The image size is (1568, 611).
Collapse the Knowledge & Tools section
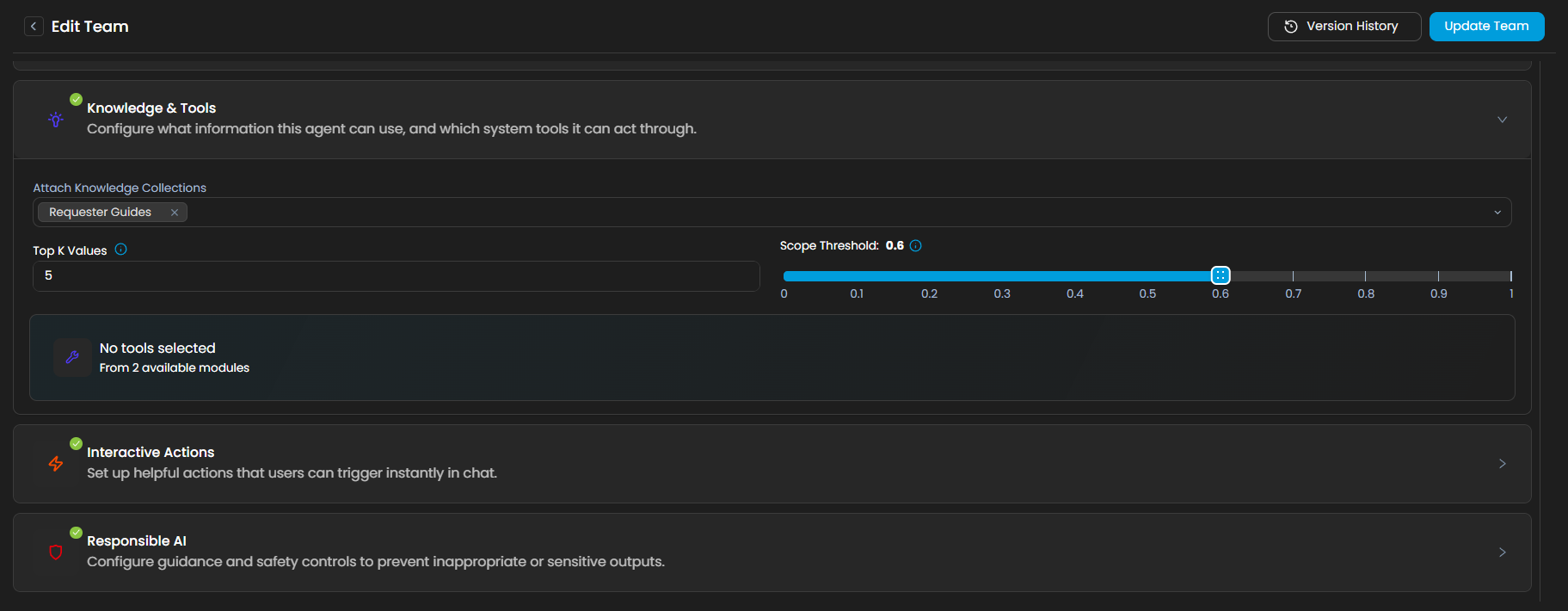tap(1502, 120)
